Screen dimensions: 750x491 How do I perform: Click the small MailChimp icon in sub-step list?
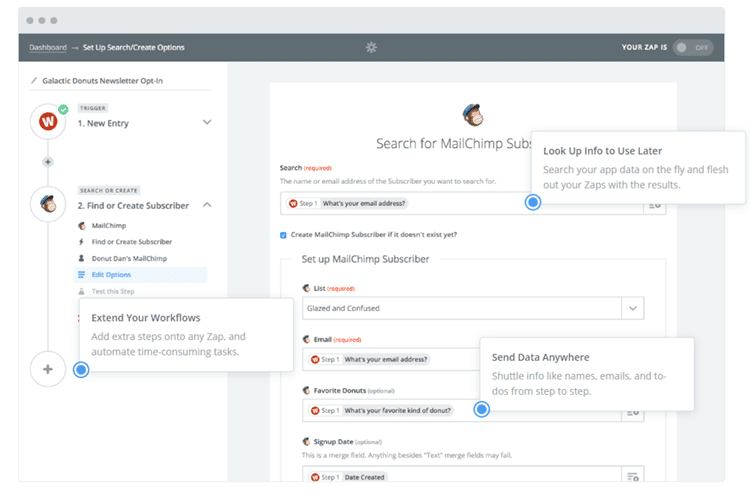point(82,226)
